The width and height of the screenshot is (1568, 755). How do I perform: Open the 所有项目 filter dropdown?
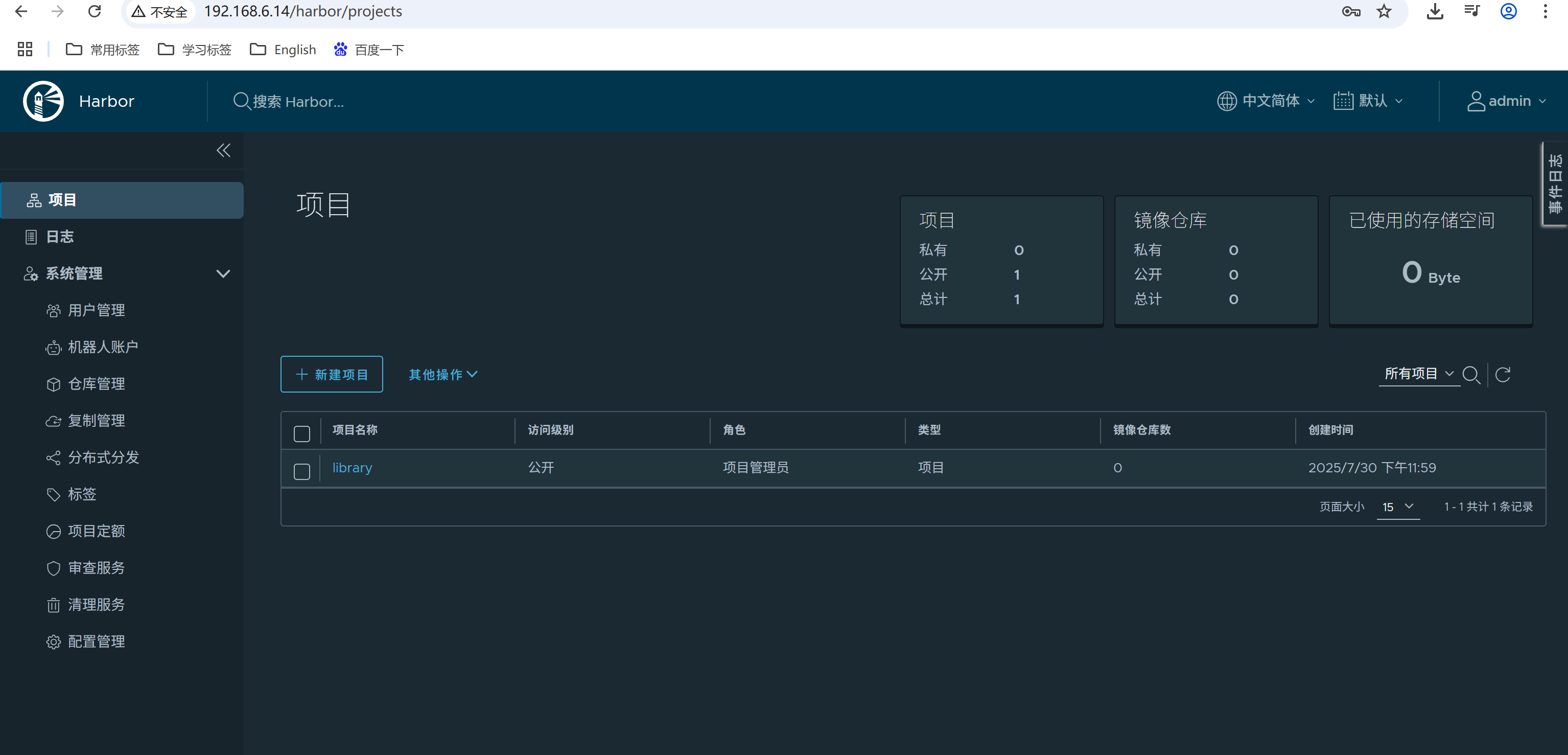click(x=1419, y=374)
